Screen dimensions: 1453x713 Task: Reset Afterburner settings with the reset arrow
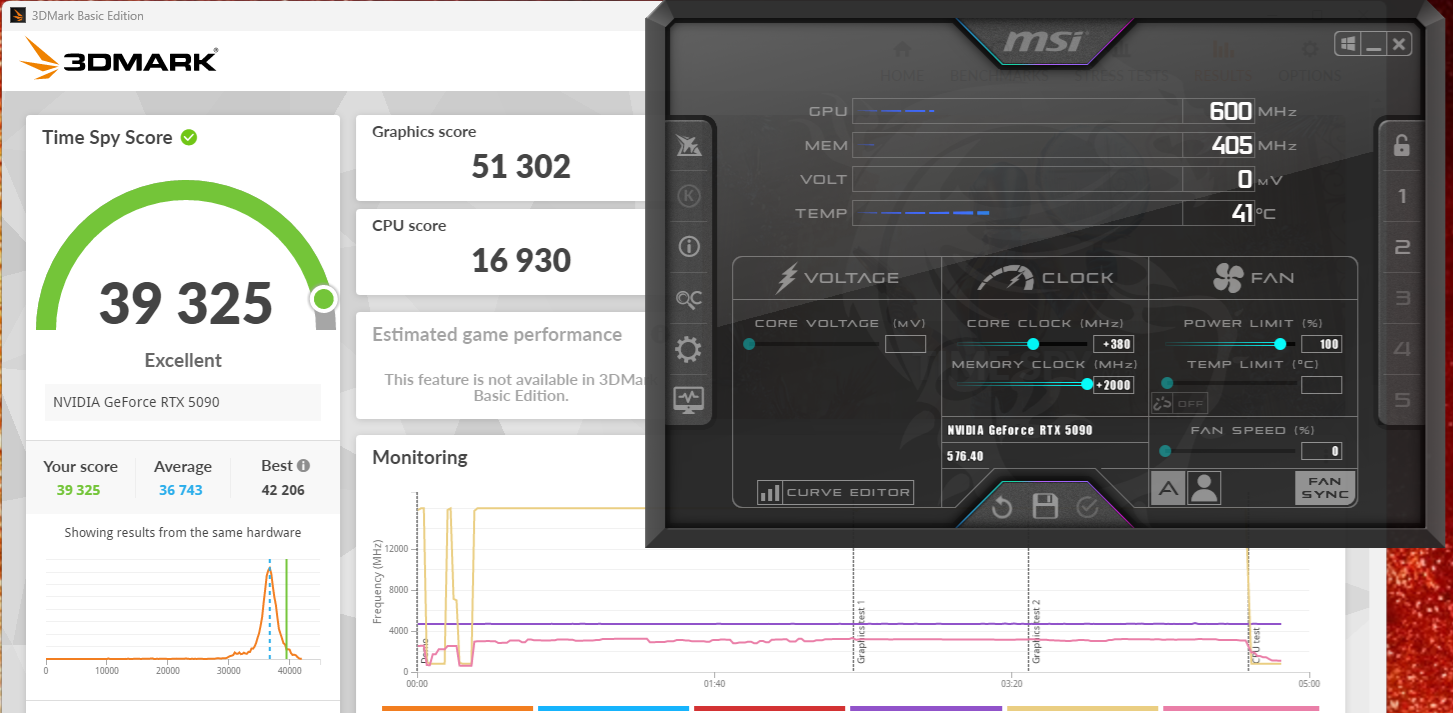[1002, 508]
